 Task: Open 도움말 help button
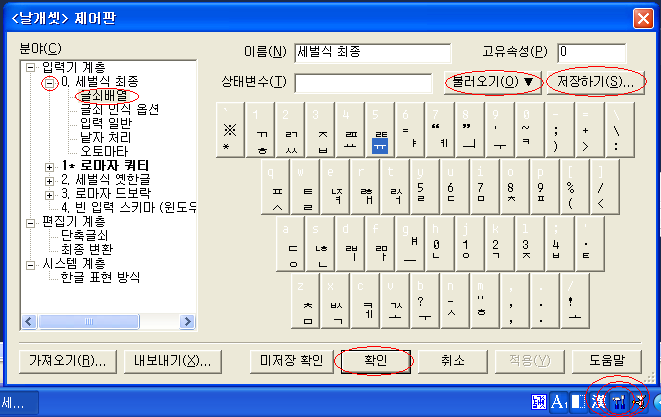(607, 361)
